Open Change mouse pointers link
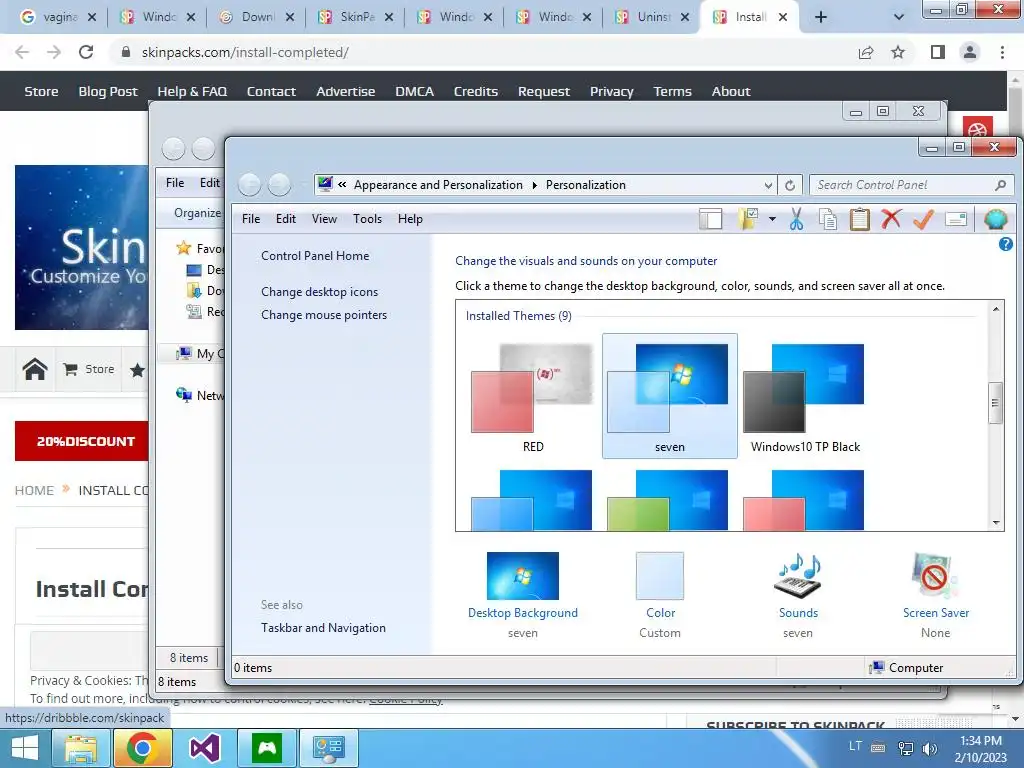This screenshot has width=1024, height=768. tap(324, 315)
